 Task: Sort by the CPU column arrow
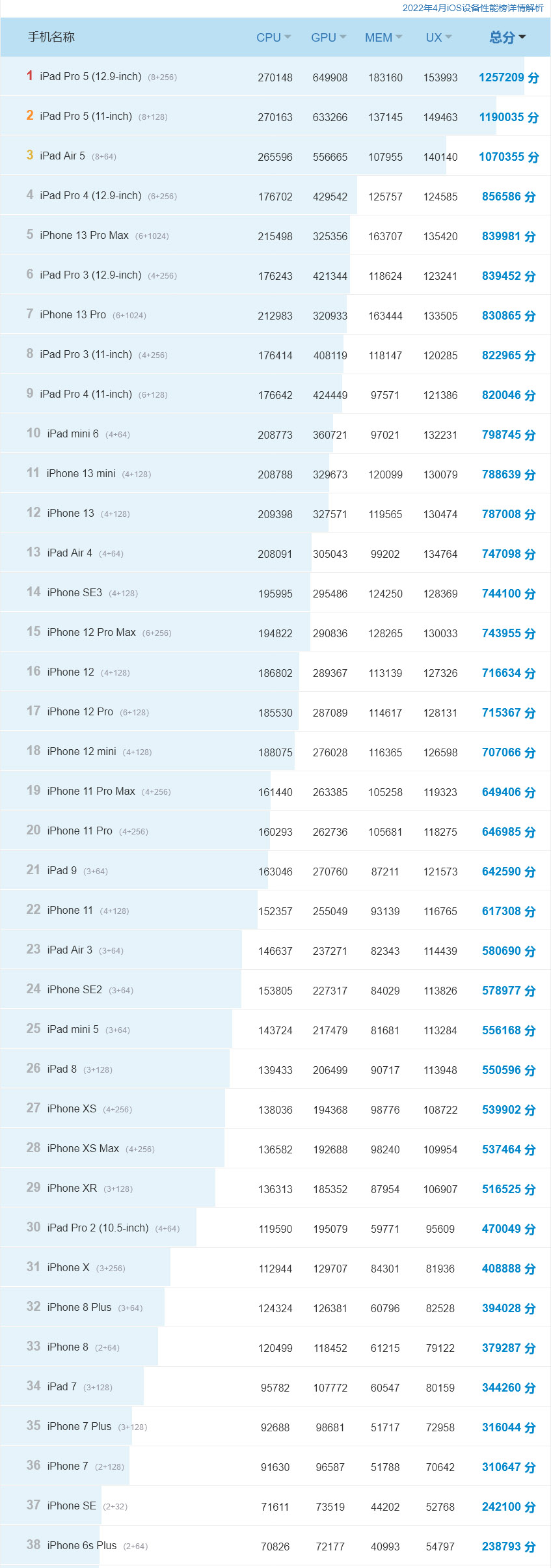point(288,37)
